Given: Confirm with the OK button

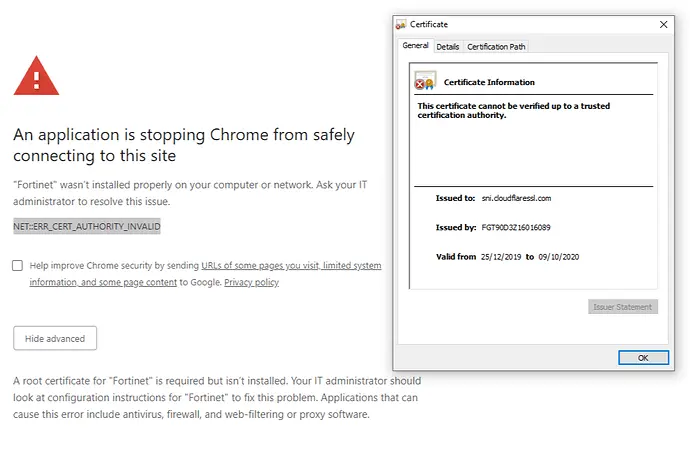Looking at the screenshot, I should pos(643,357).
